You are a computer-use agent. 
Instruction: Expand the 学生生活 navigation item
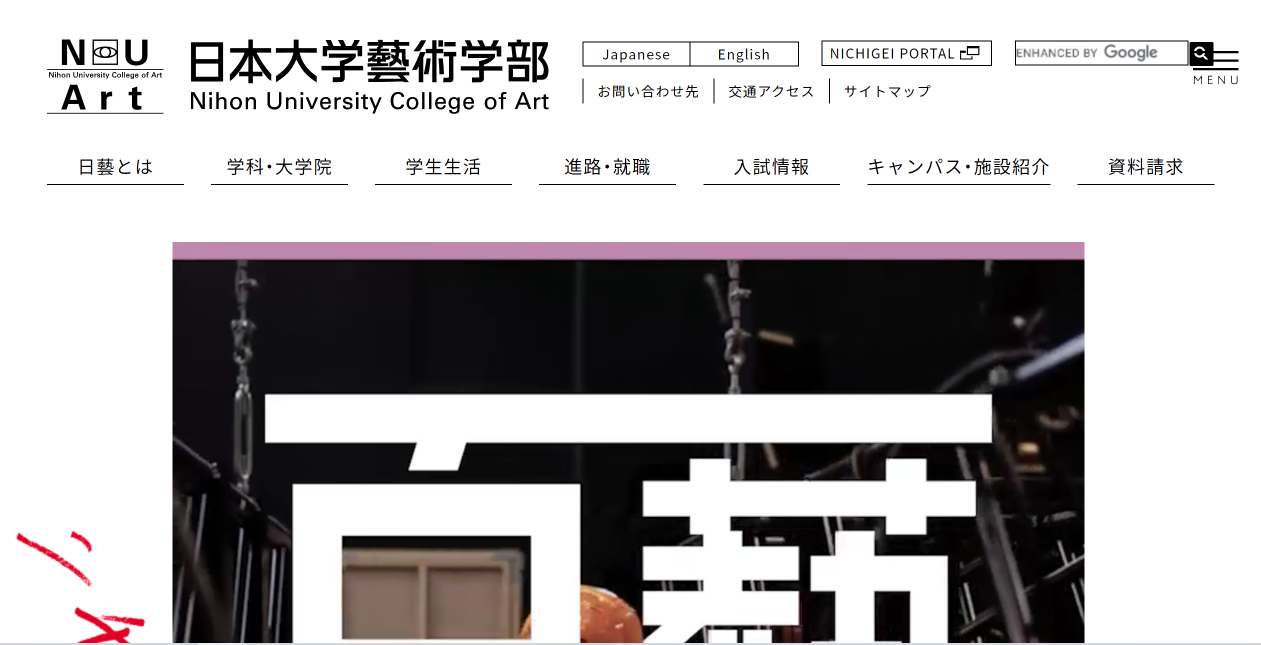tap(443, 167)
